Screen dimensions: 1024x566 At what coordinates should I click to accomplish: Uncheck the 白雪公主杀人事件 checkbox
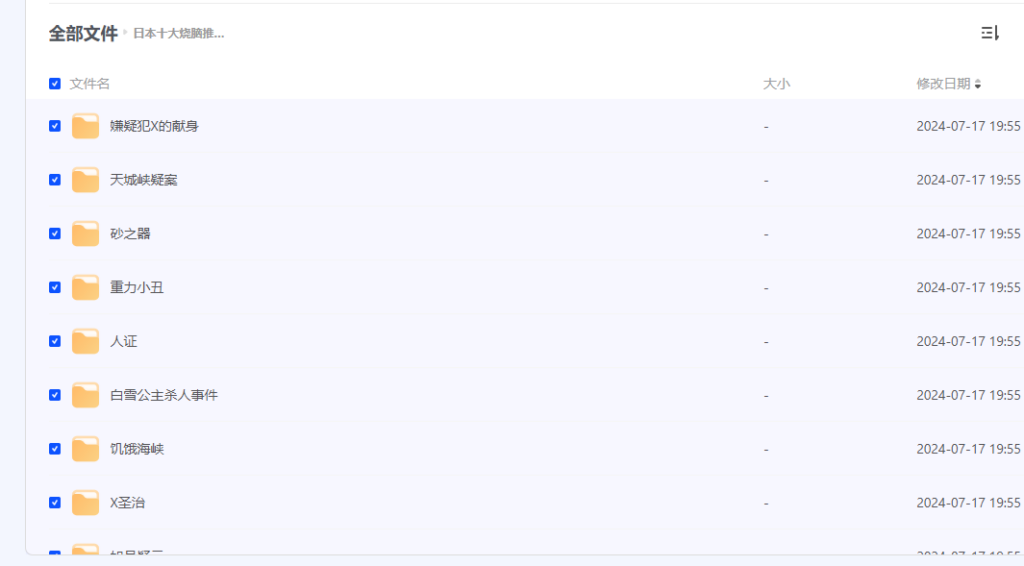pyautogui.click(x=55, y=395)
